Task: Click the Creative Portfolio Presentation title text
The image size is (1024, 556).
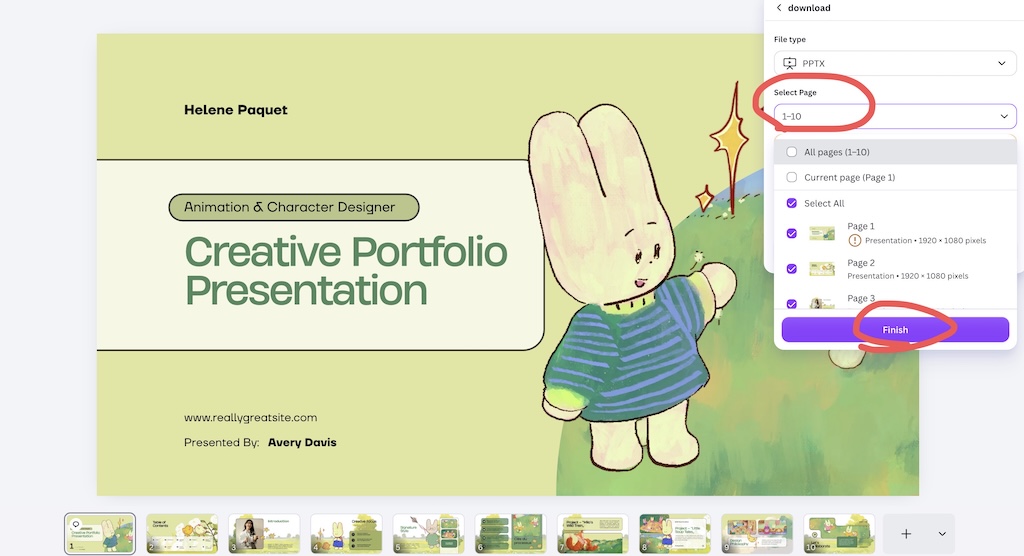Action: (x=345, y=270)
